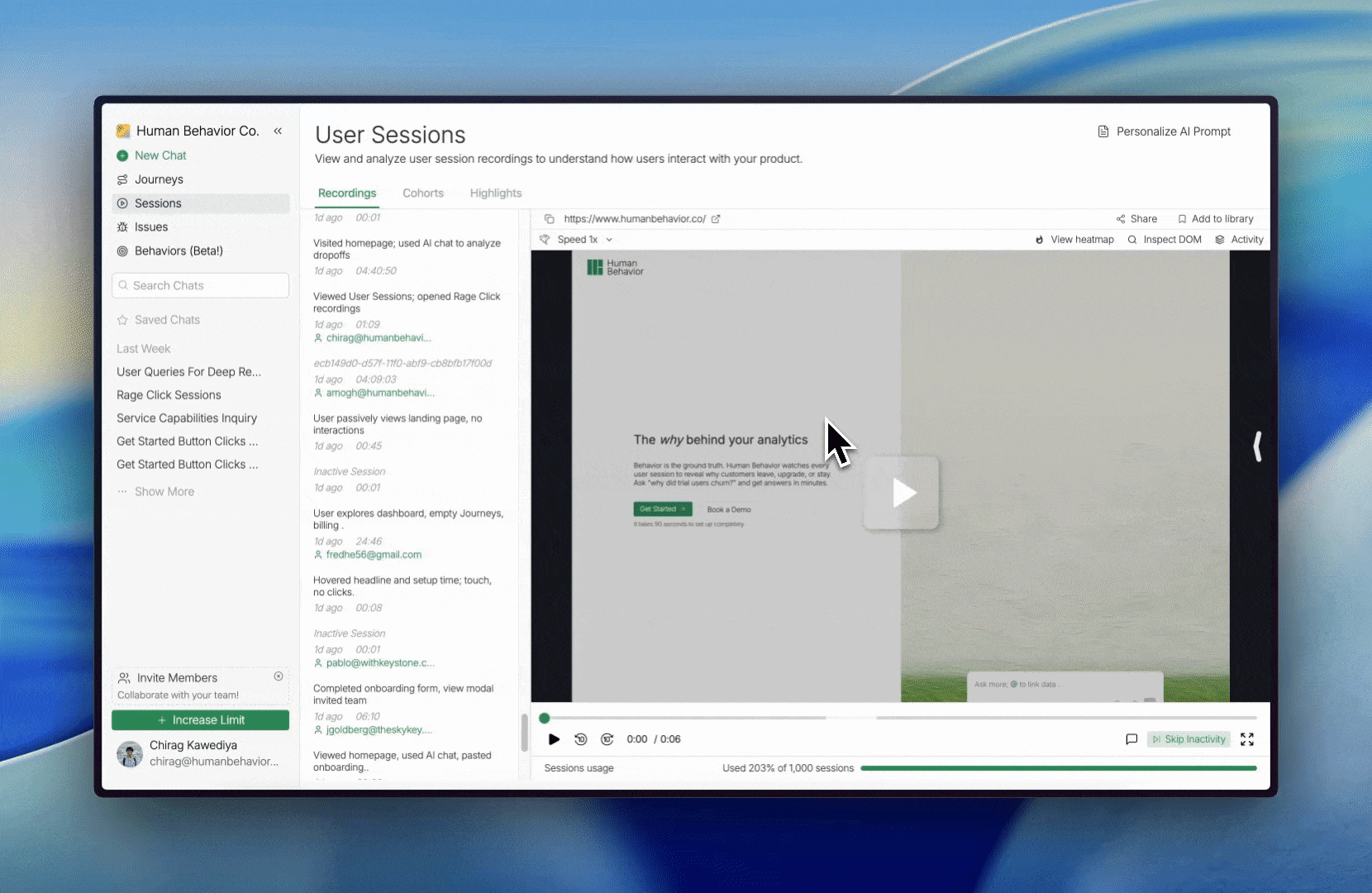The width and height of the screenshot is (1372, 893).
Task: Rewind 10 seconds in the recording
Action: tap(581, 739)
